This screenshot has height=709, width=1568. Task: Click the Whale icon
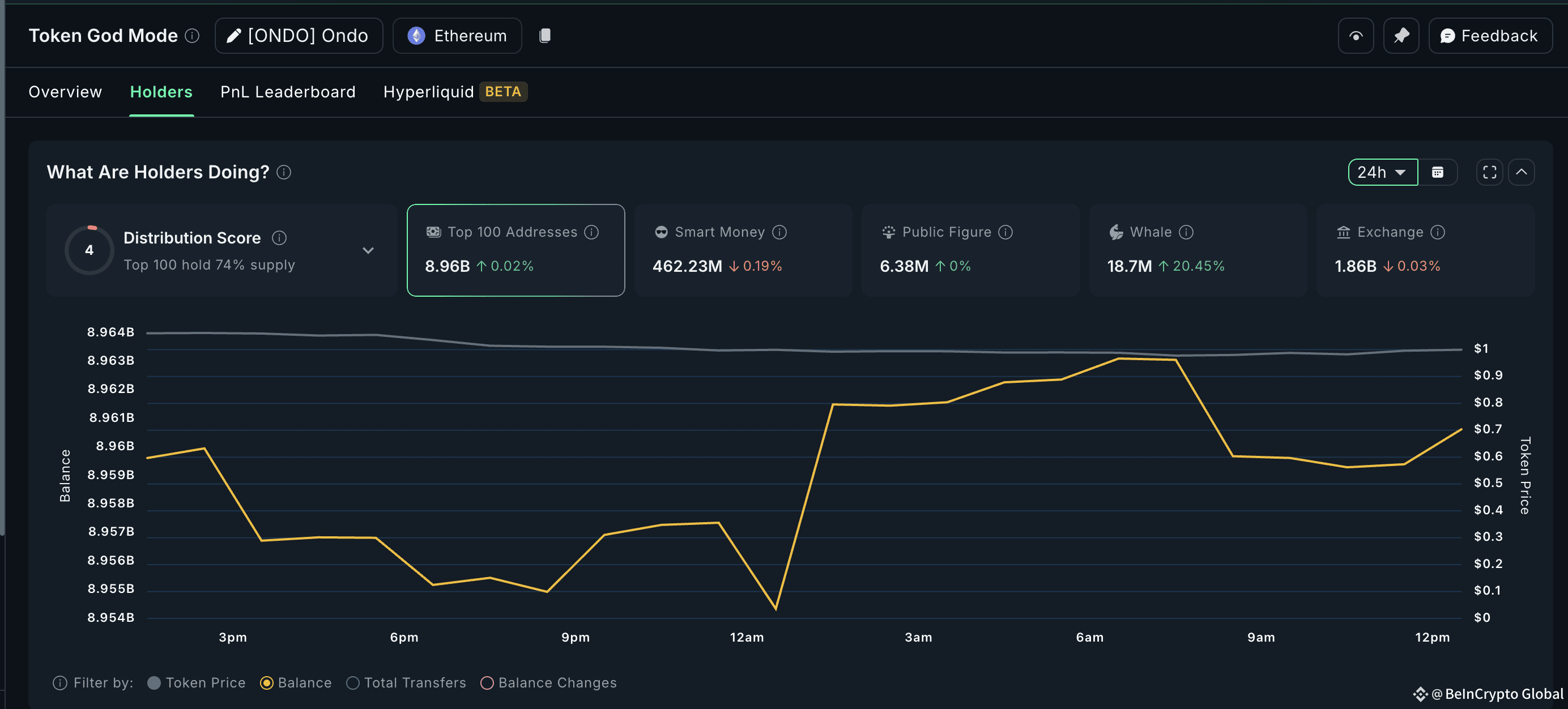tap(1116, 233)
